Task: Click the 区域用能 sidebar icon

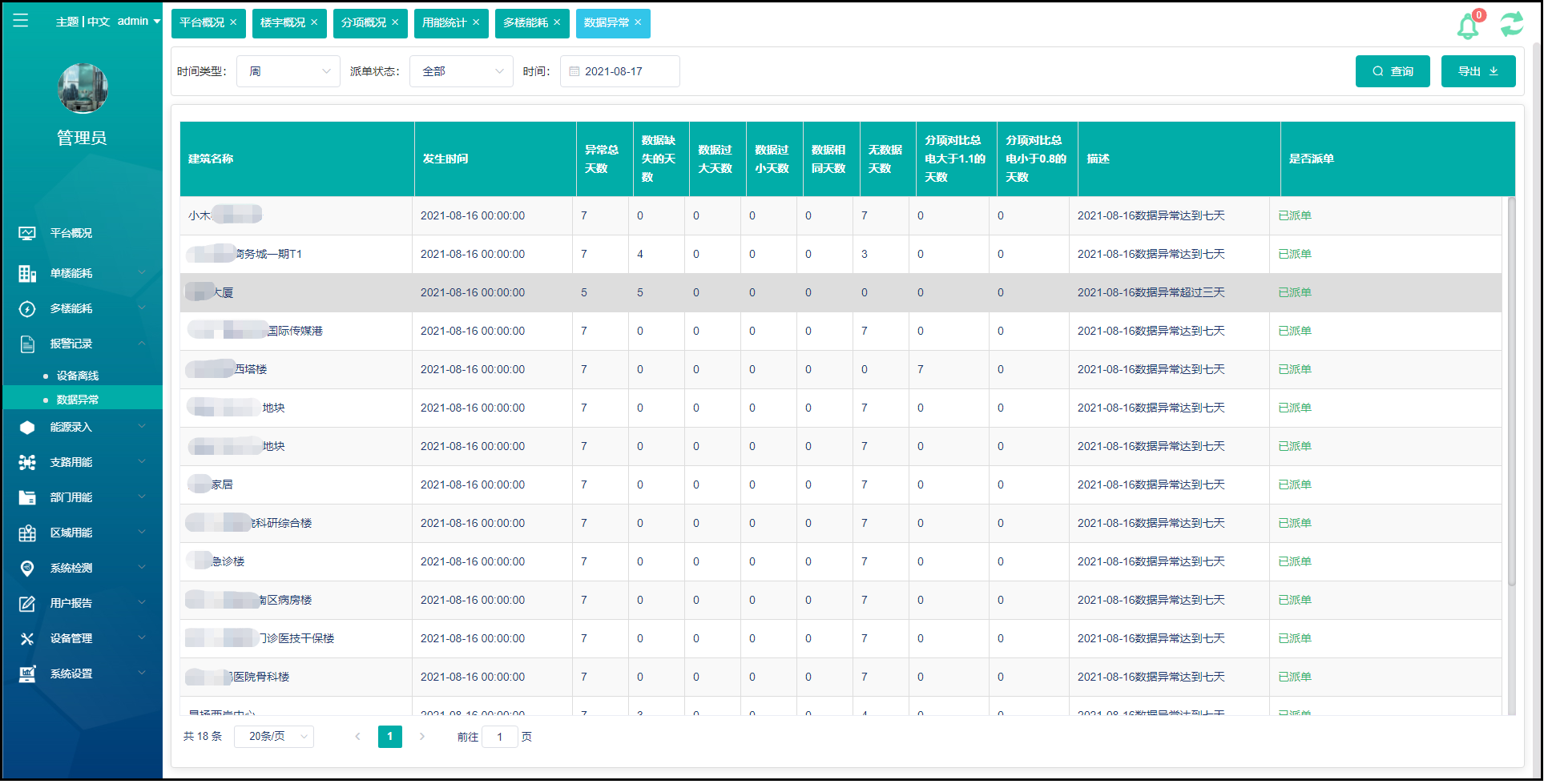Action: tap(27, 533)
